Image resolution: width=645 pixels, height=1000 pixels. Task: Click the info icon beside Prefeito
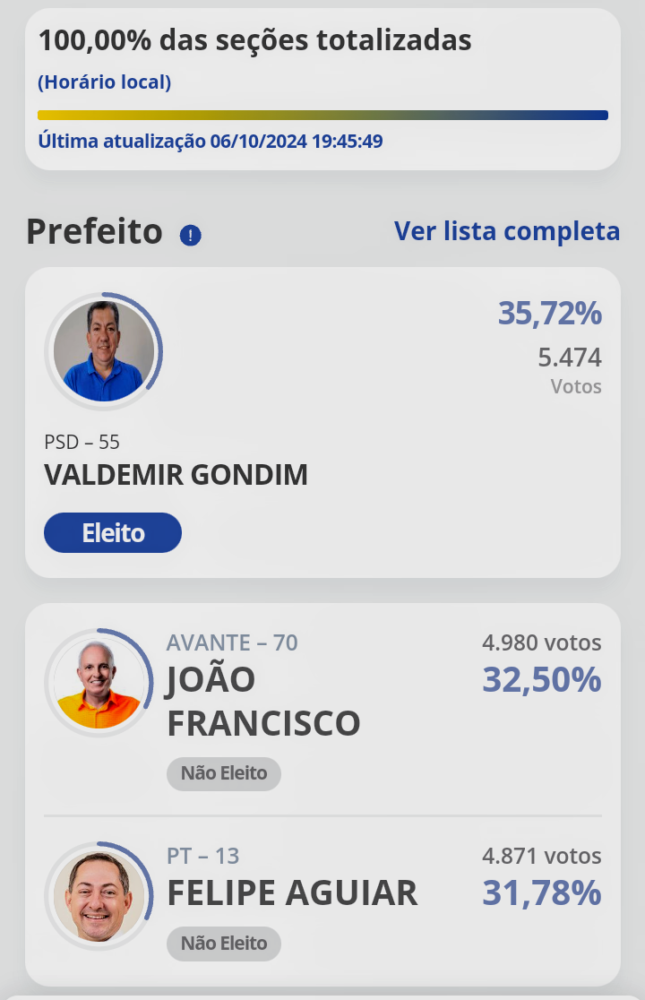coord(190,235)
